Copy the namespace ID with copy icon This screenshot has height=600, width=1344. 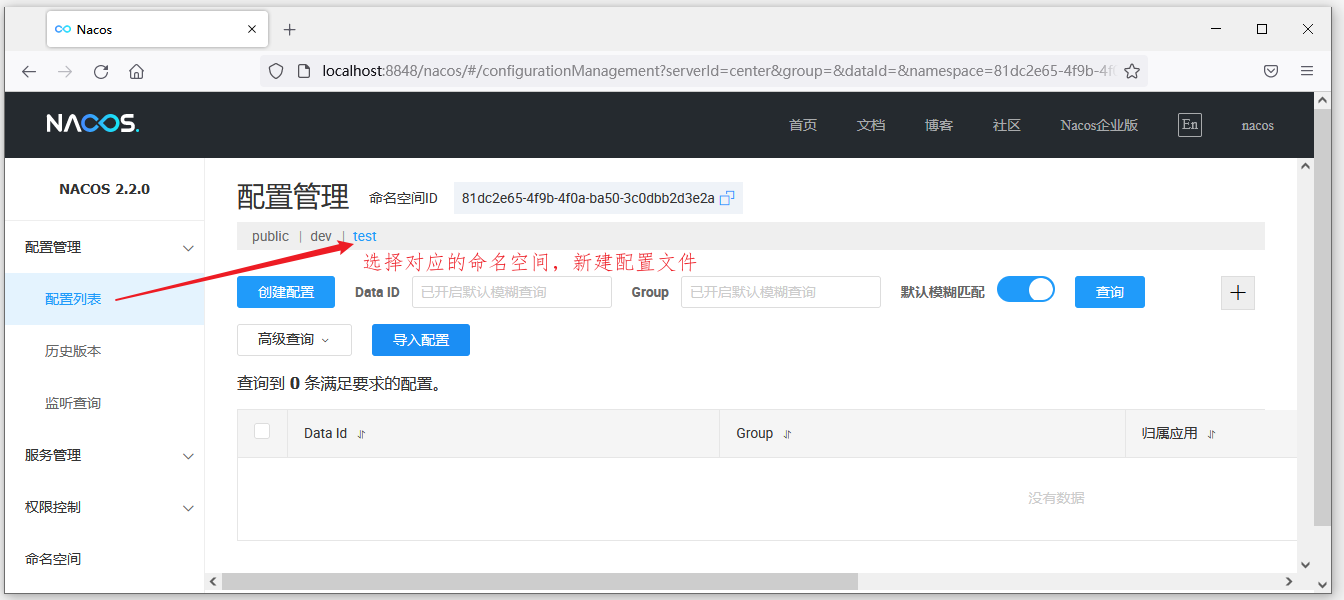pos(727,198)
